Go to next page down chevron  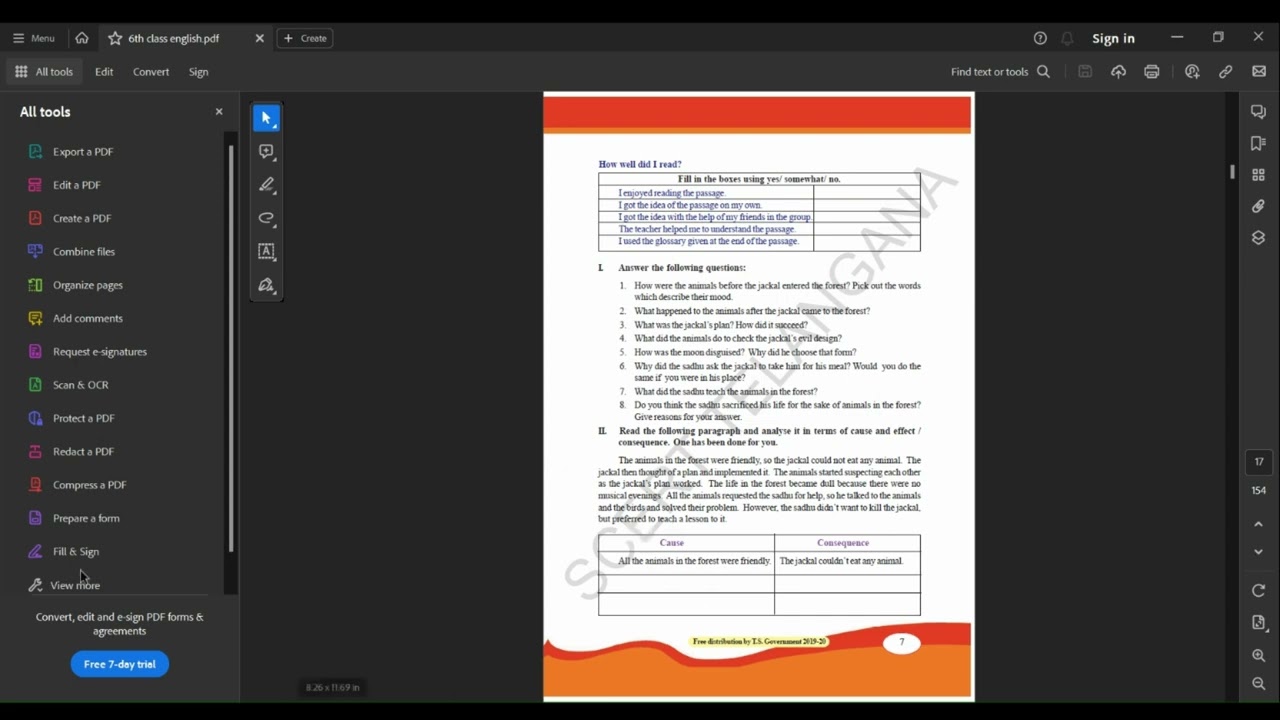tap(1259, 552)
